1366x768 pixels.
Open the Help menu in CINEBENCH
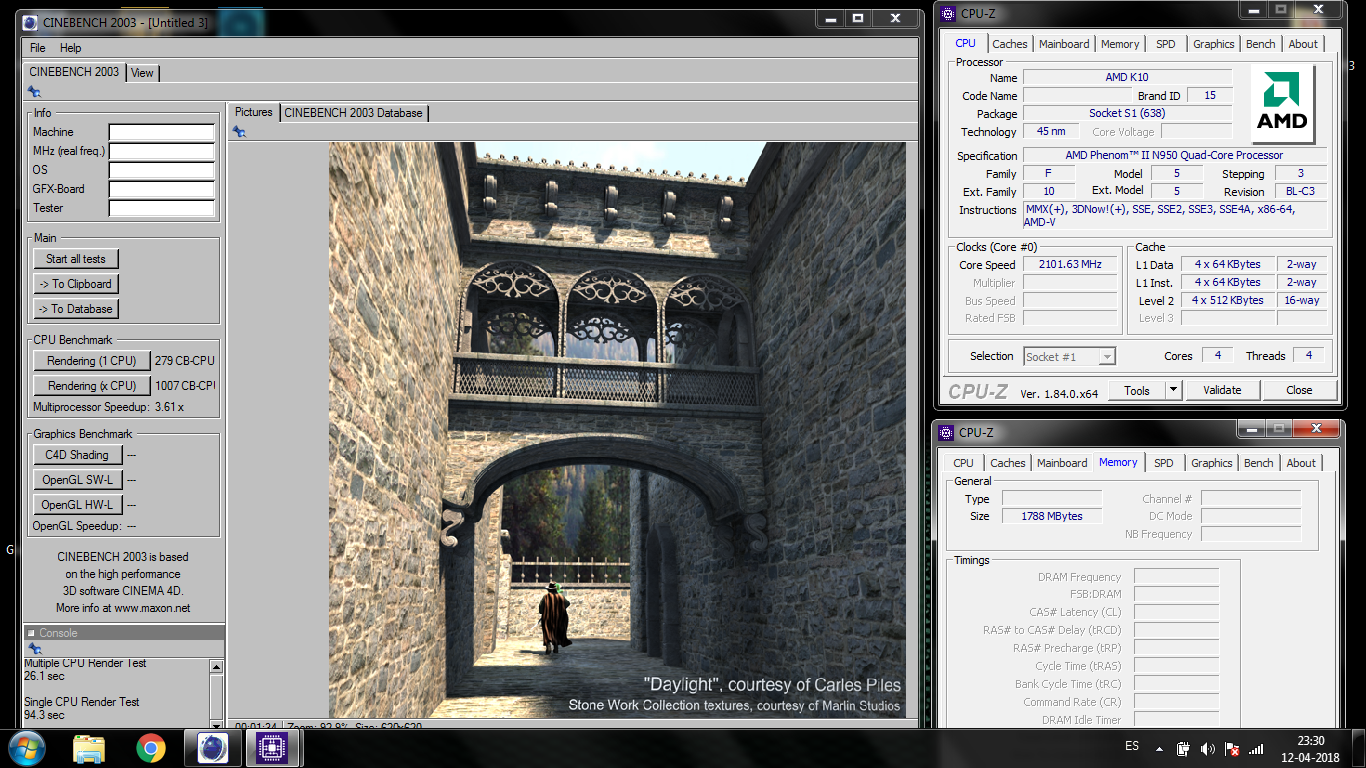(70, 48)
